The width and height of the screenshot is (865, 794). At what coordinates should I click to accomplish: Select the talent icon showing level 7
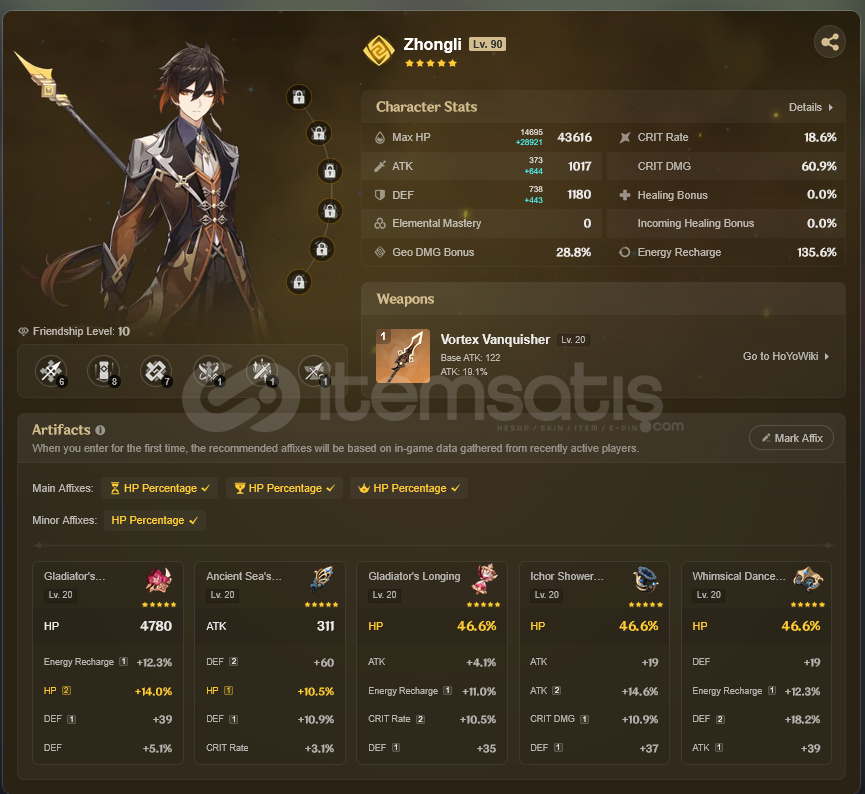tap(156, 371)
